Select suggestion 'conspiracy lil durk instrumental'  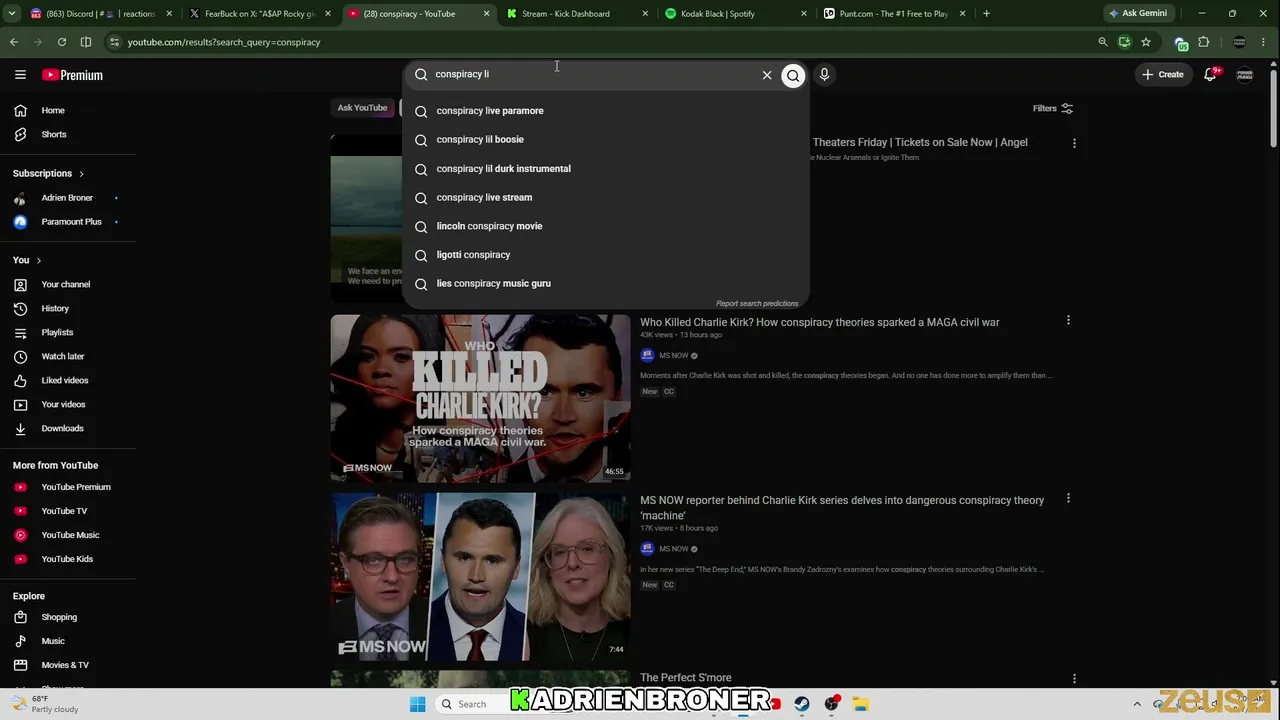tap(605, 169)
